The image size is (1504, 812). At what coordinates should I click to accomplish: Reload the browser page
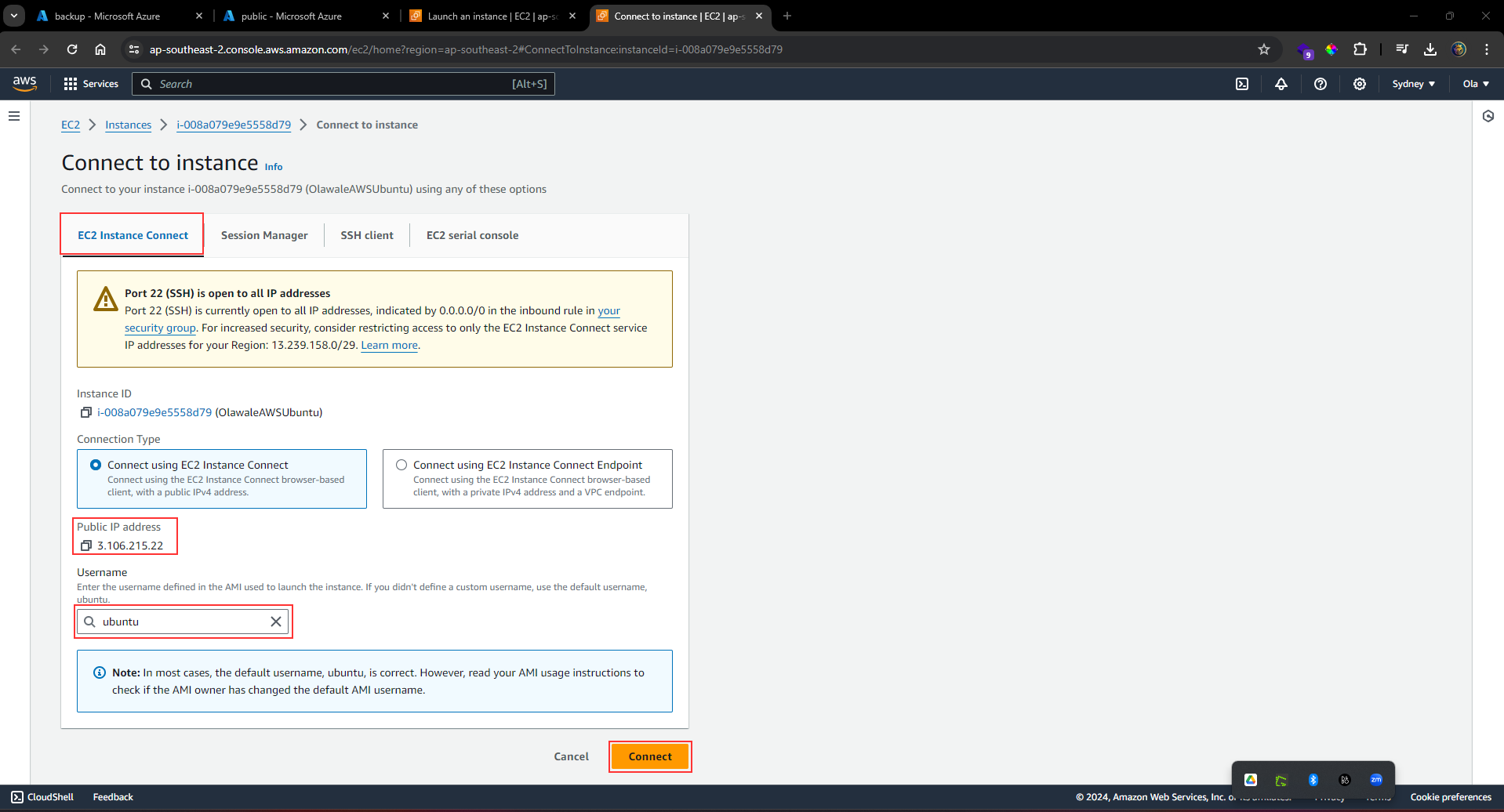coord(72,49)
